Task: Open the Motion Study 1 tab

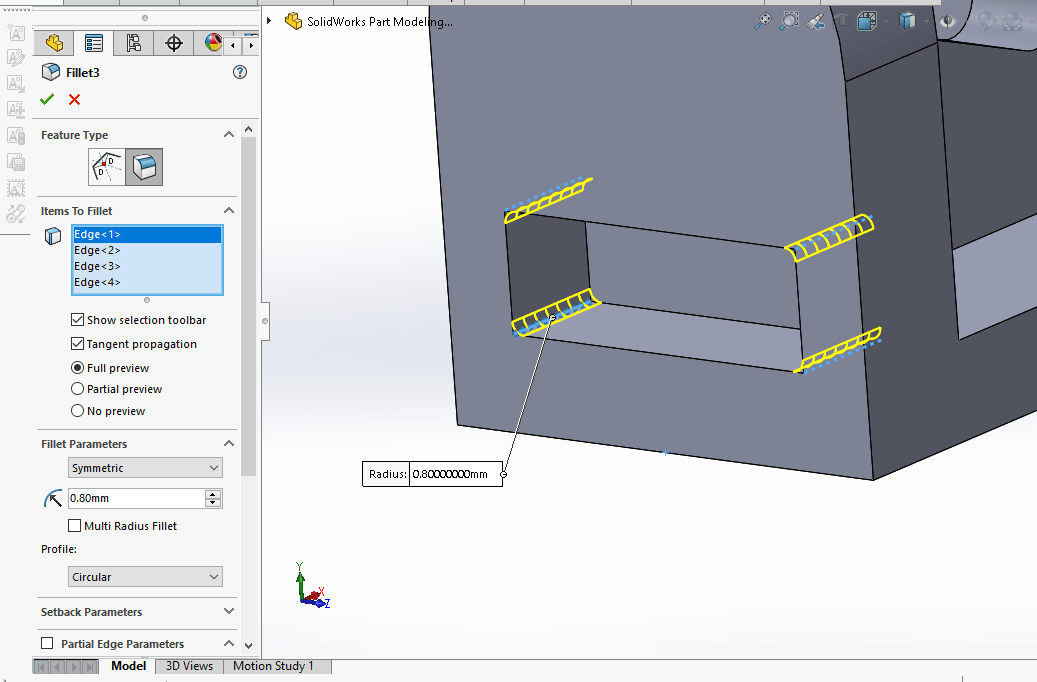Action: 273,666
